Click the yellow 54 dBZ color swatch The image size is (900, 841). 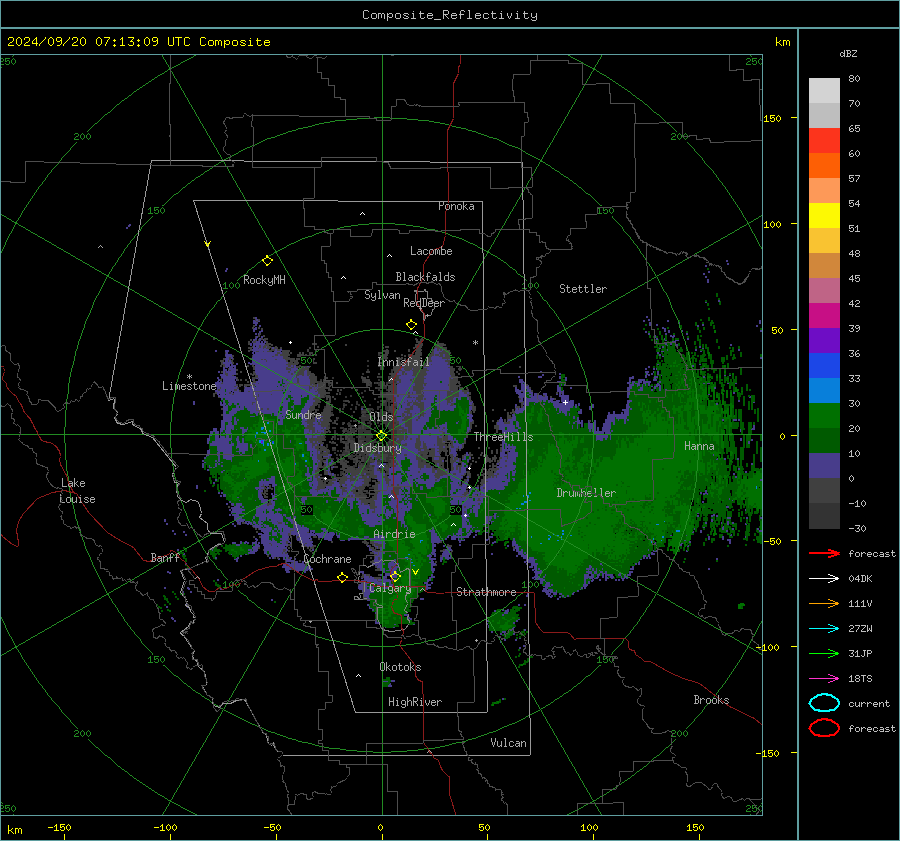tap(824, 215)
